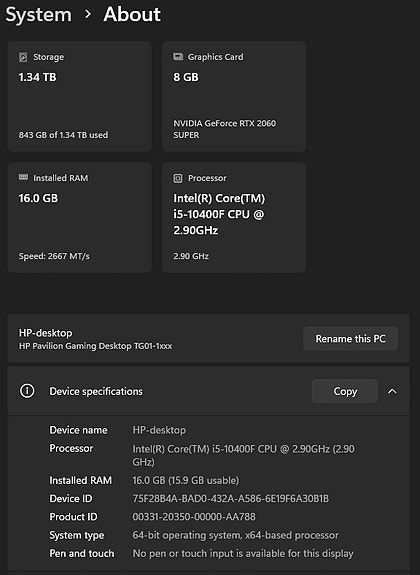Click the 'Processor' label in specifications list

point(71,448)
